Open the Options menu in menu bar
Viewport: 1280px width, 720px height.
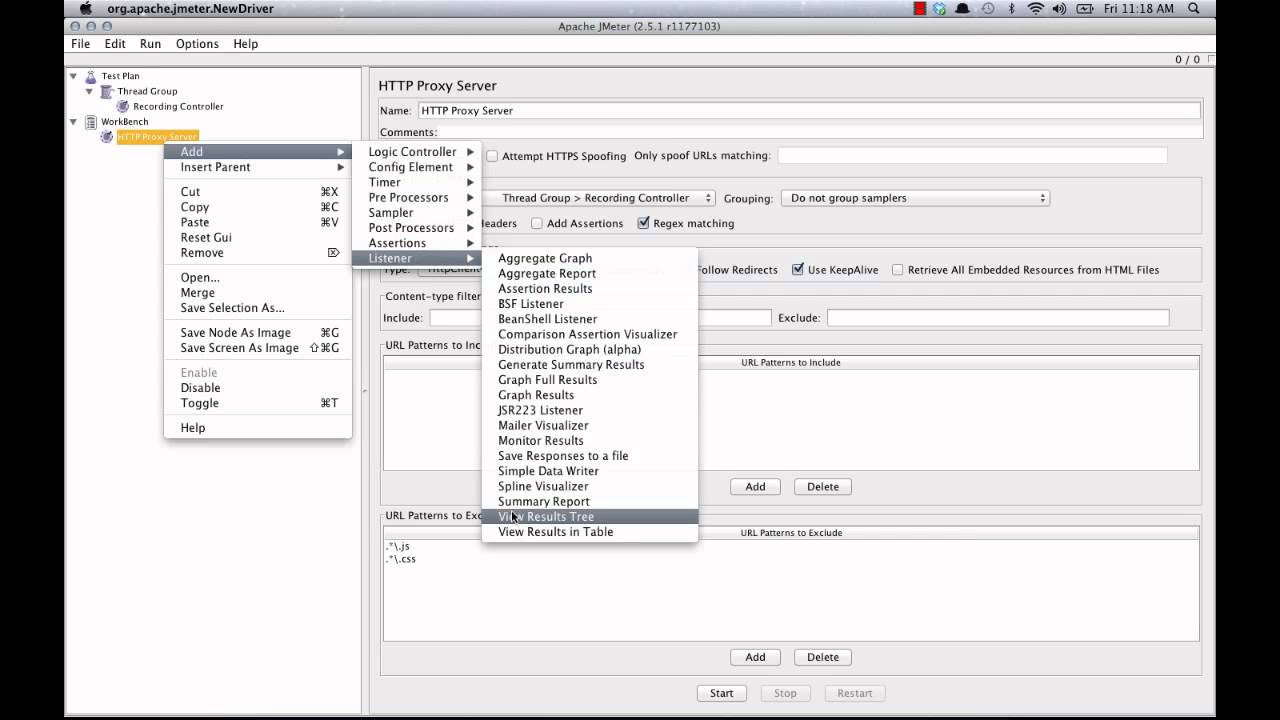tap(197, 44)
